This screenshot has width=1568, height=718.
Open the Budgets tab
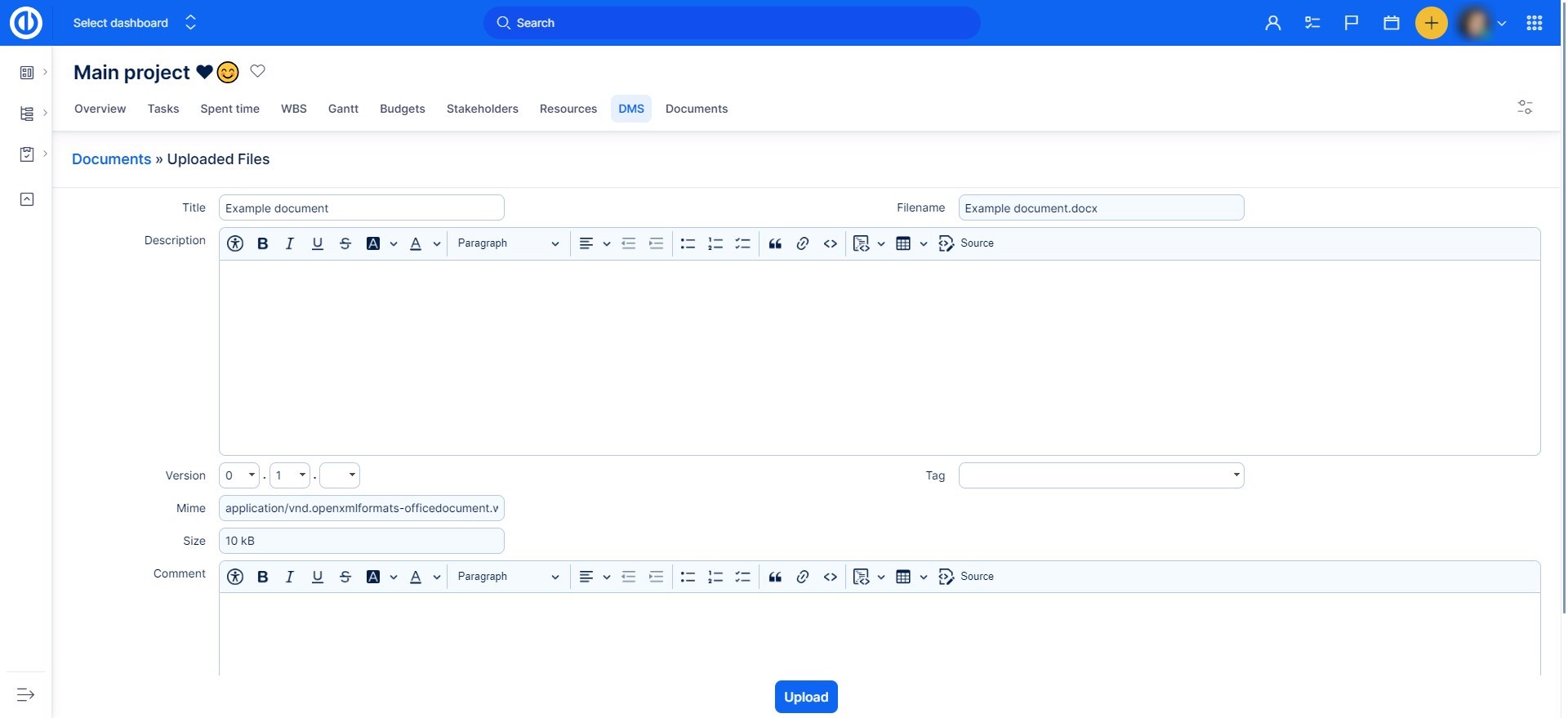coord(402,109)
